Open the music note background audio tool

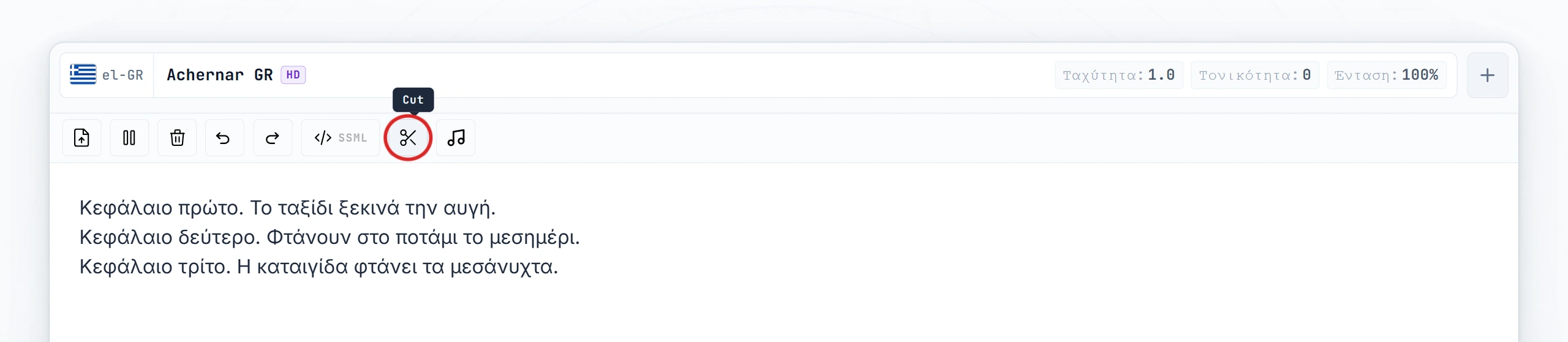click(x=456, y=138)
